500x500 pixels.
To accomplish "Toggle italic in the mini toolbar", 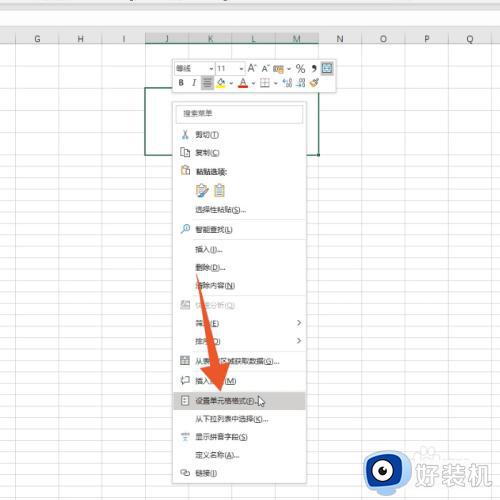I will pos(194,83).
